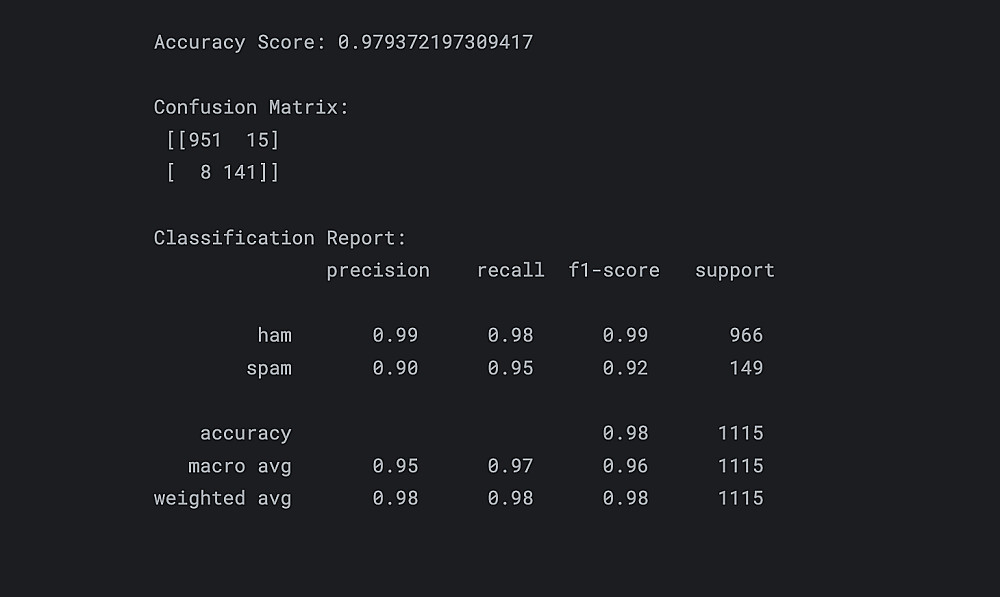Image resolution: width=1000 pixels, height=597 pixels.
Task: Click the precision column header
Action: tap(378, 270)
